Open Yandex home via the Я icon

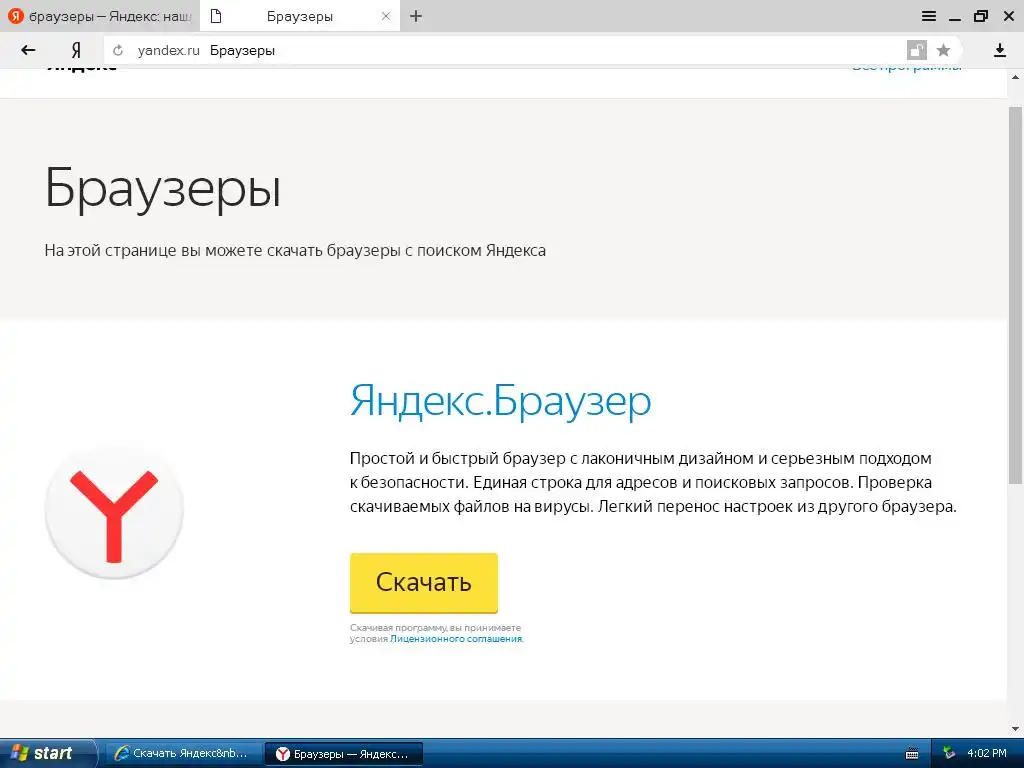76,50
